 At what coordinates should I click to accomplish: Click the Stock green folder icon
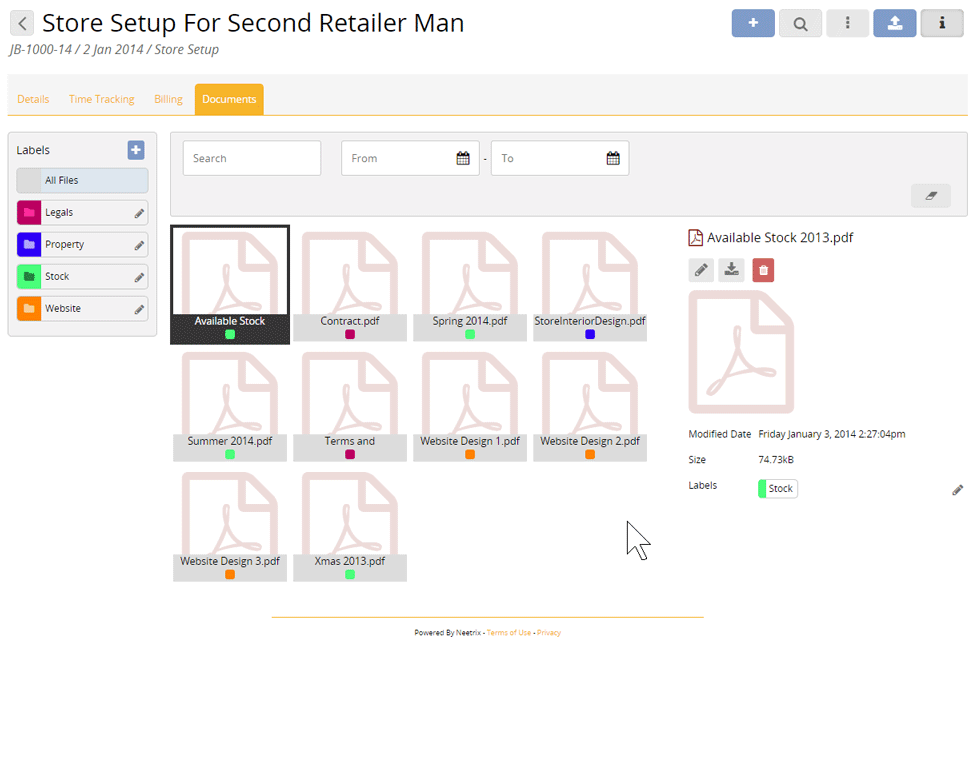[29, 276]
